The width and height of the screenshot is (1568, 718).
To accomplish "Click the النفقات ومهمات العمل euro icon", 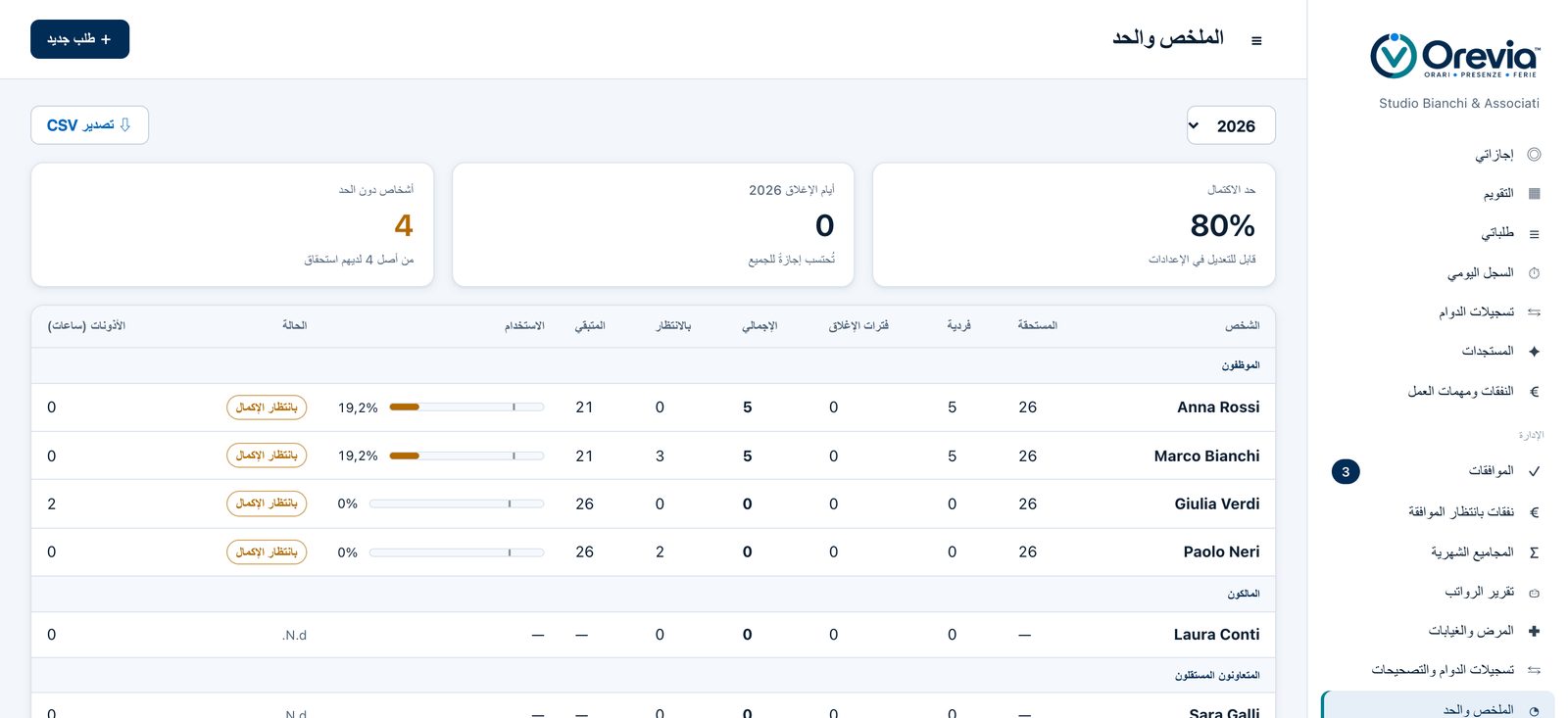I will click(1534, 392).
